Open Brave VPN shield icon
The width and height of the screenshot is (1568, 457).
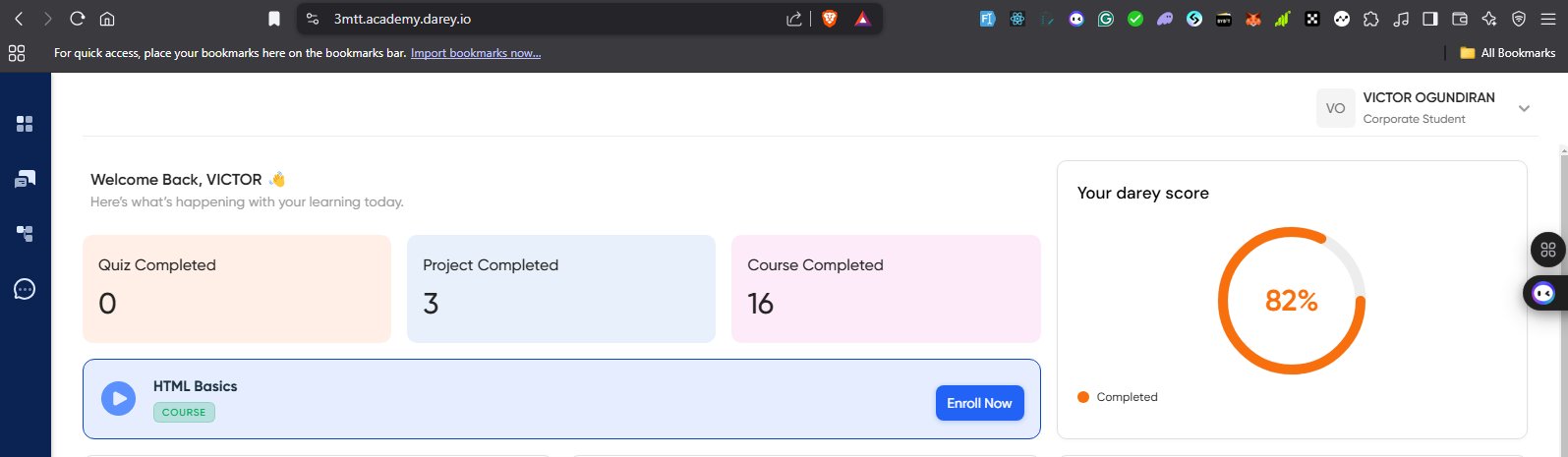1519,19
